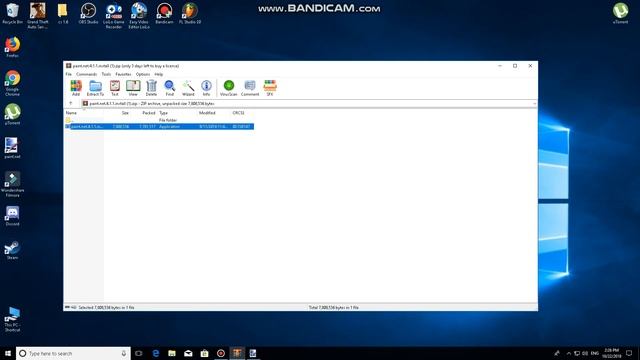
Task: Open Task View from the taskbar
Action: click(139, 353)
